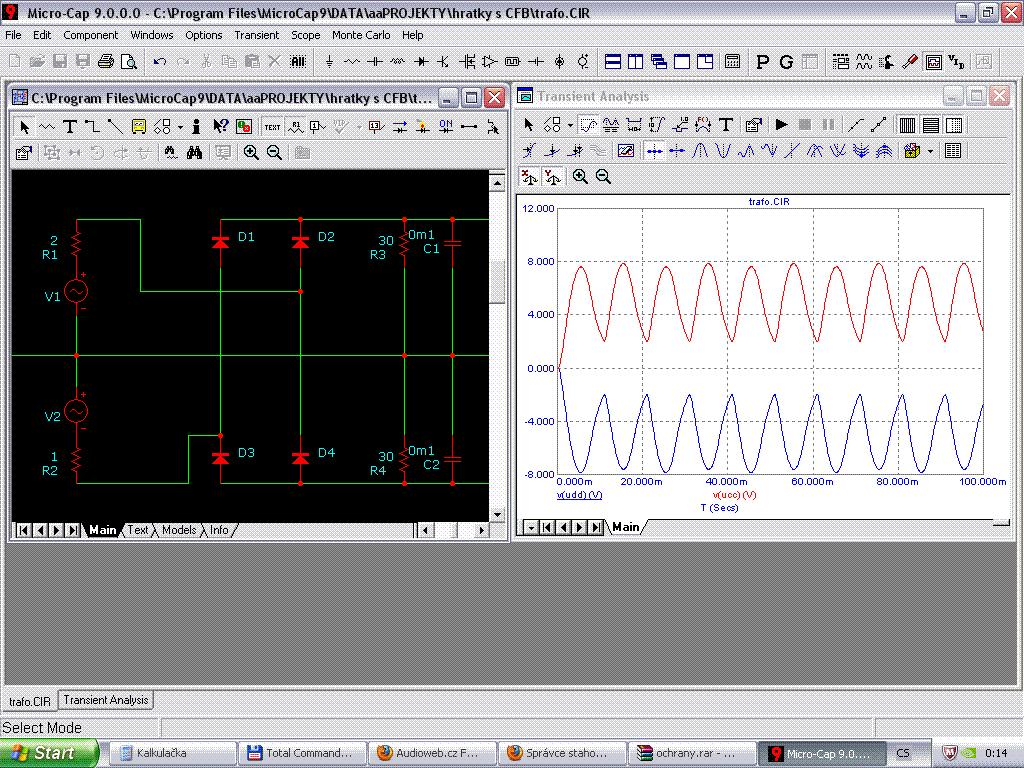The width and height of the screenshot is (1024, 768).
Task: Zoom out on the transient plot
Action: pos(603,176)
